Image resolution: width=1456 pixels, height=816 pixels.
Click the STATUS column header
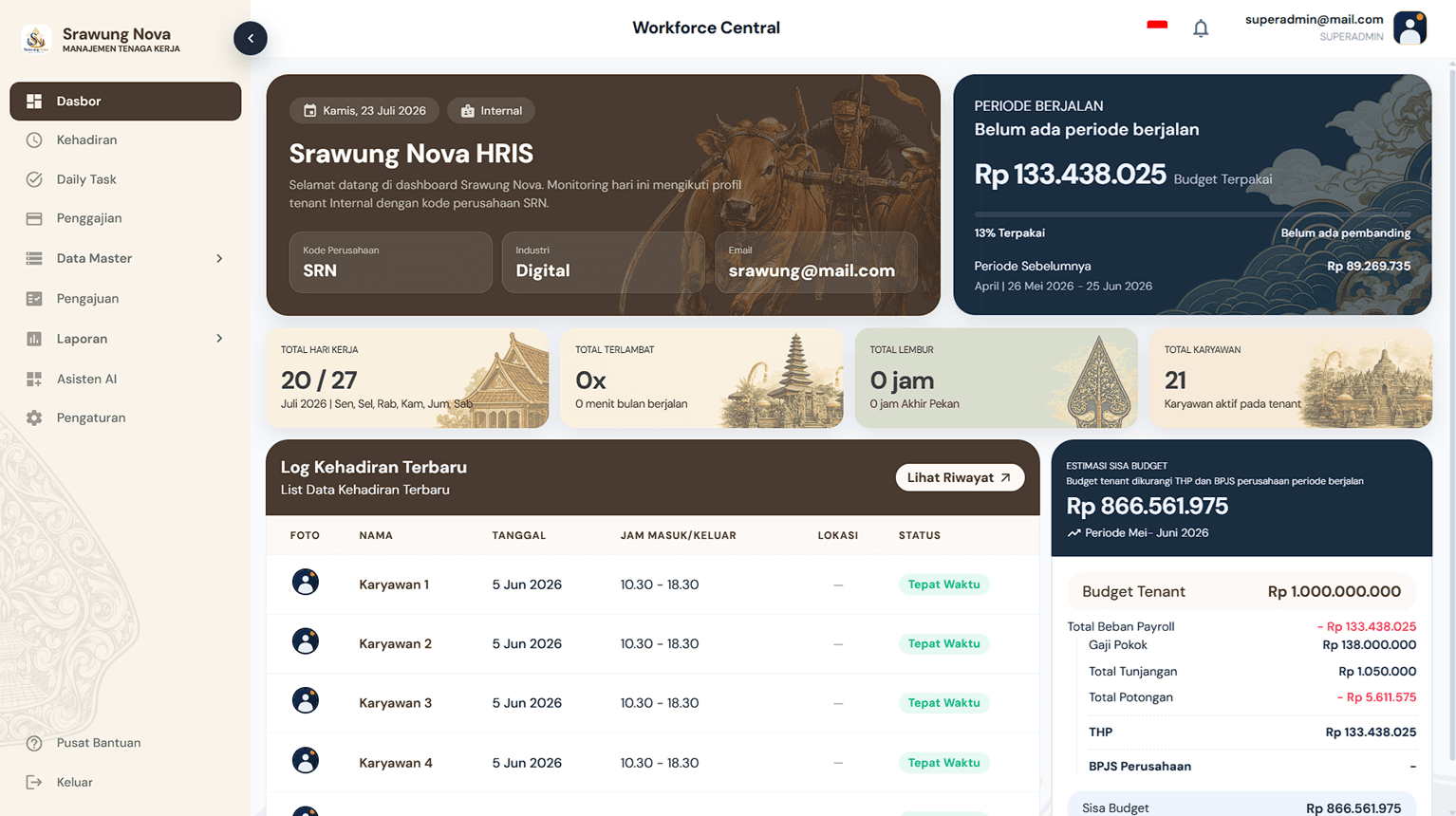coord(919,536)
